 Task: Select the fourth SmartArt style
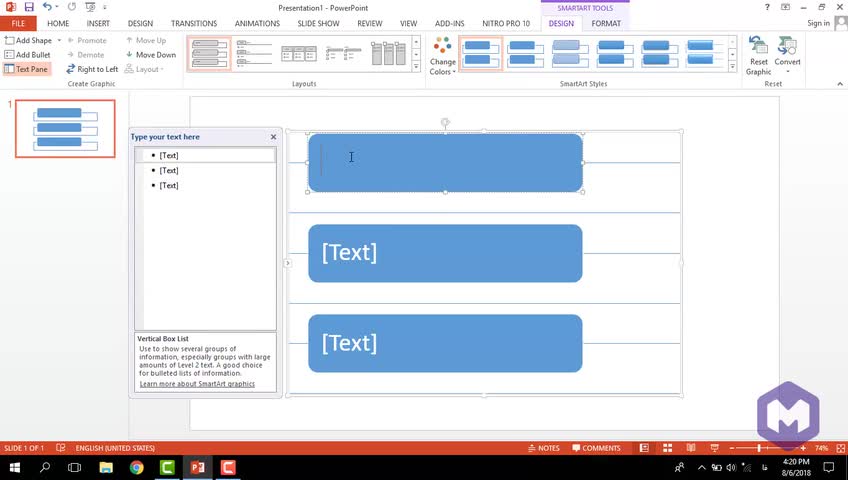(615, 54)
